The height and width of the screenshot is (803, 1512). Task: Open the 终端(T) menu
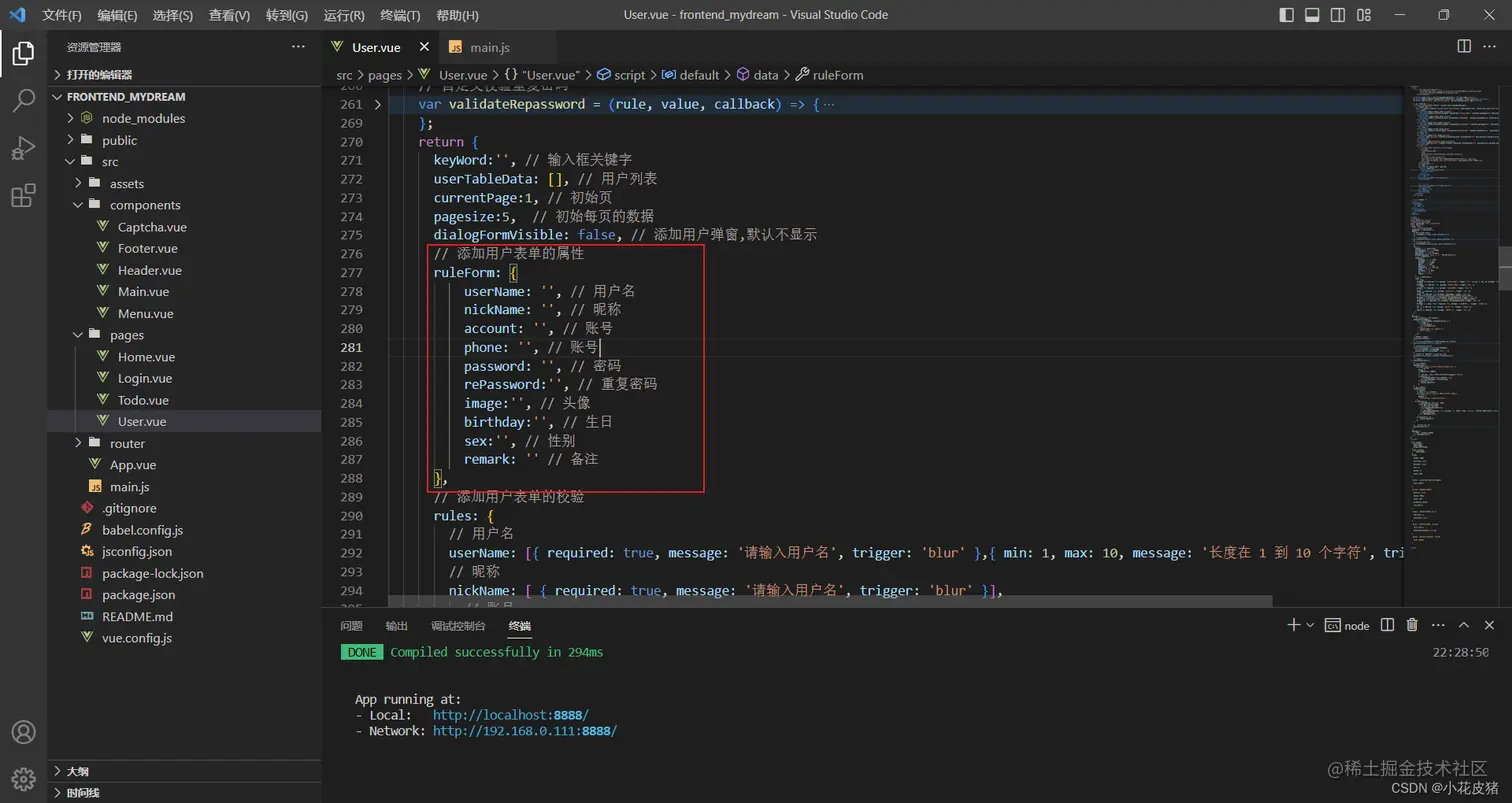pyautogui.click(x=401, y=15)
